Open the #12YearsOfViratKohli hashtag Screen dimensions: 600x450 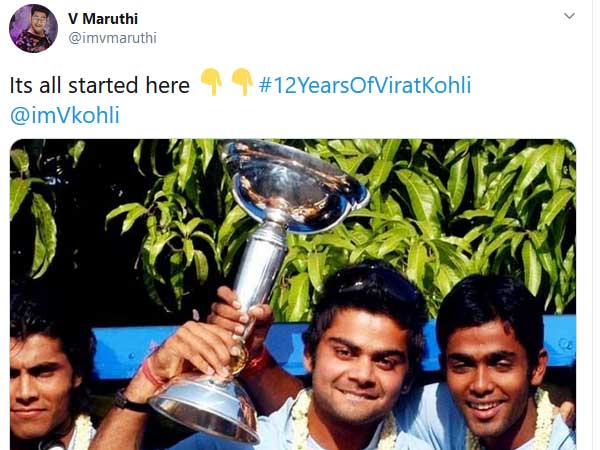[365, 85]
